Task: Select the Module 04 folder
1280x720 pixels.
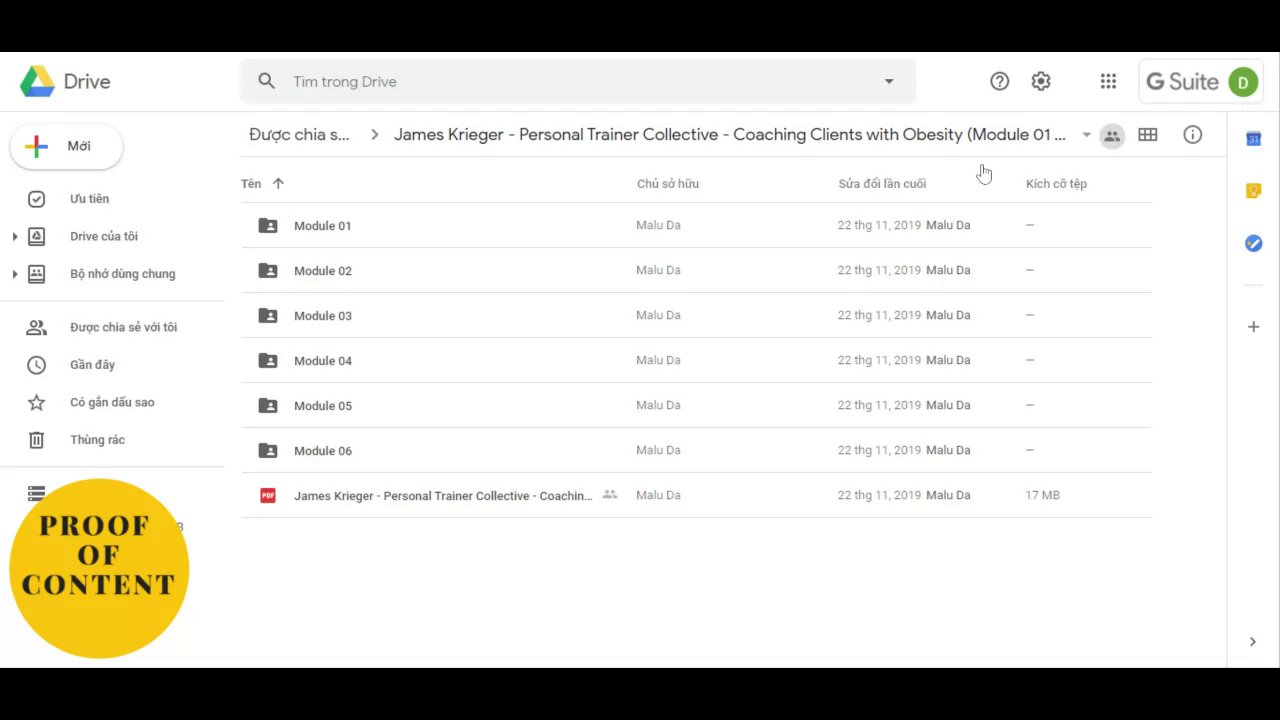Action: coord(696,360)
